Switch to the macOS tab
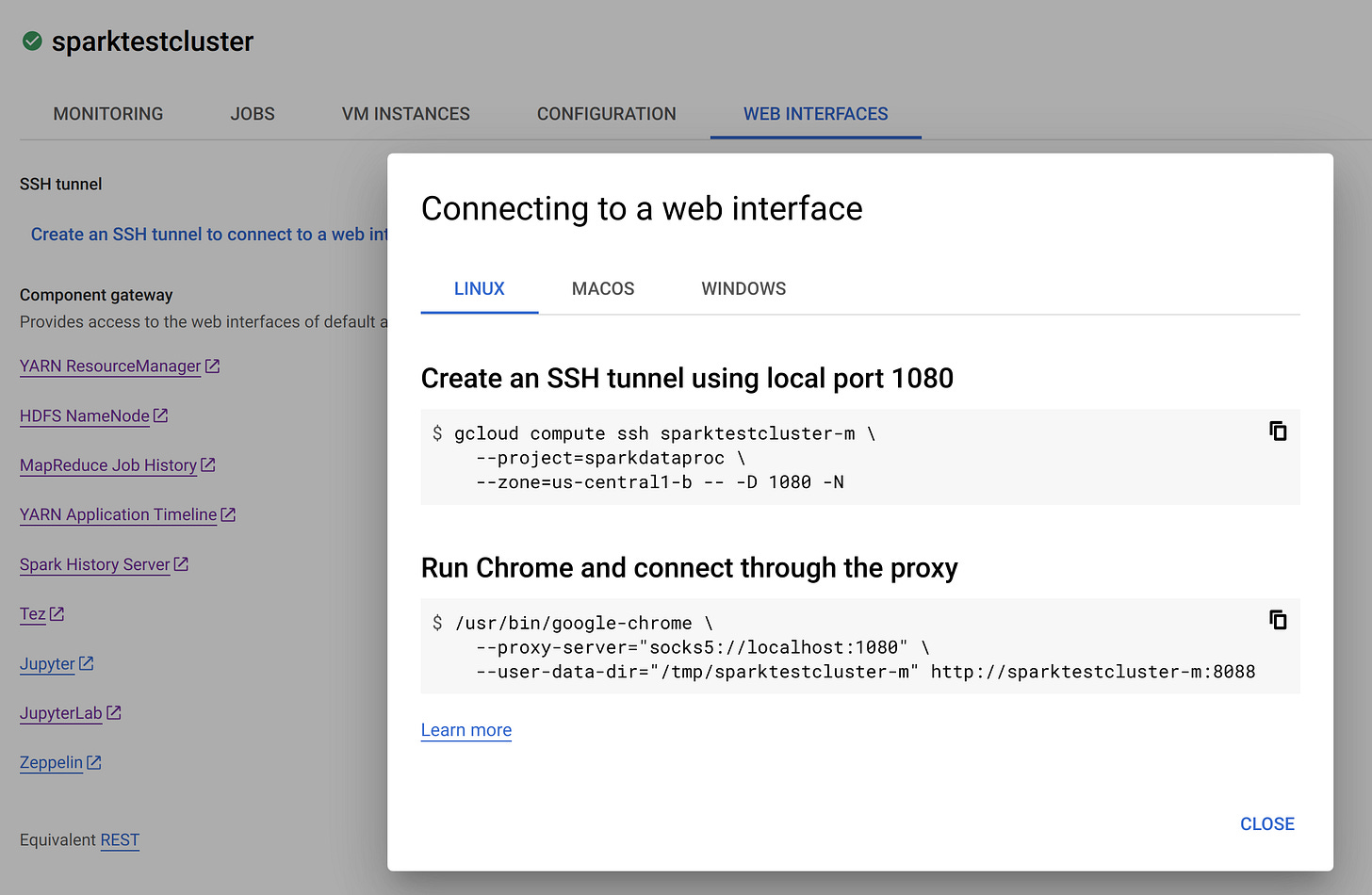This screenshot has width=1372, height=895. point(603,289)
